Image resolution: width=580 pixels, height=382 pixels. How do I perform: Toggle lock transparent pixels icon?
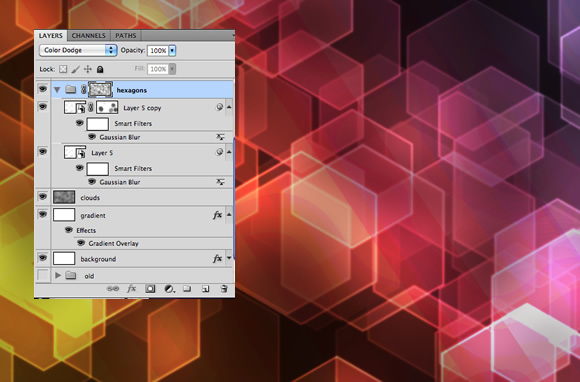click(63, 69)
